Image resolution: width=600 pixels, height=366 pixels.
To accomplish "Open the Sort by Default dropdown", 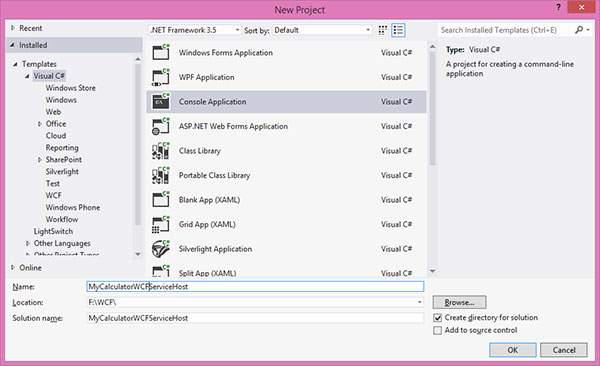I will click(x=322, y=30).
